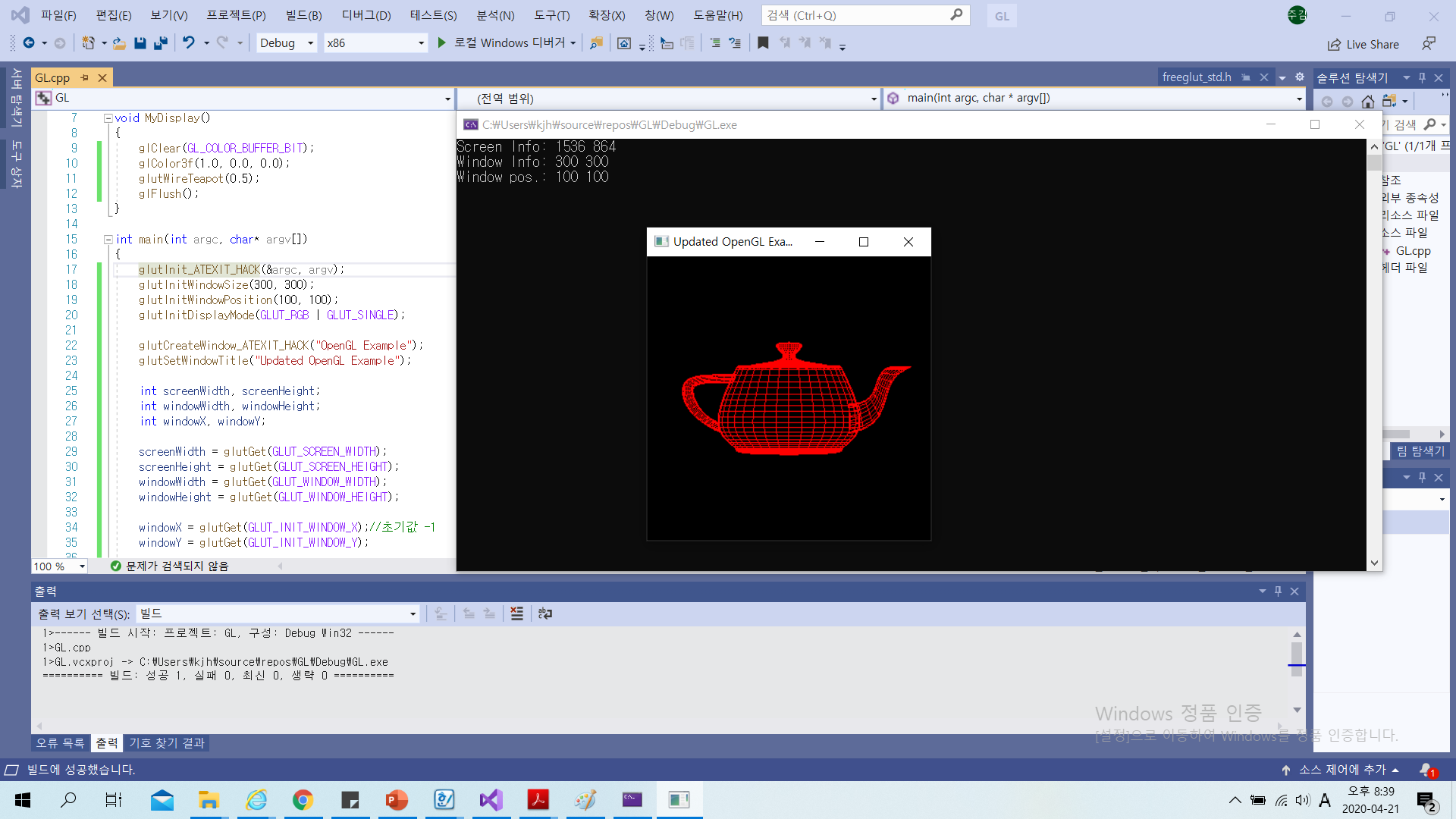Click the Open File folder icon
This screenshot has height=819, width=1456.
pos(119,43)
